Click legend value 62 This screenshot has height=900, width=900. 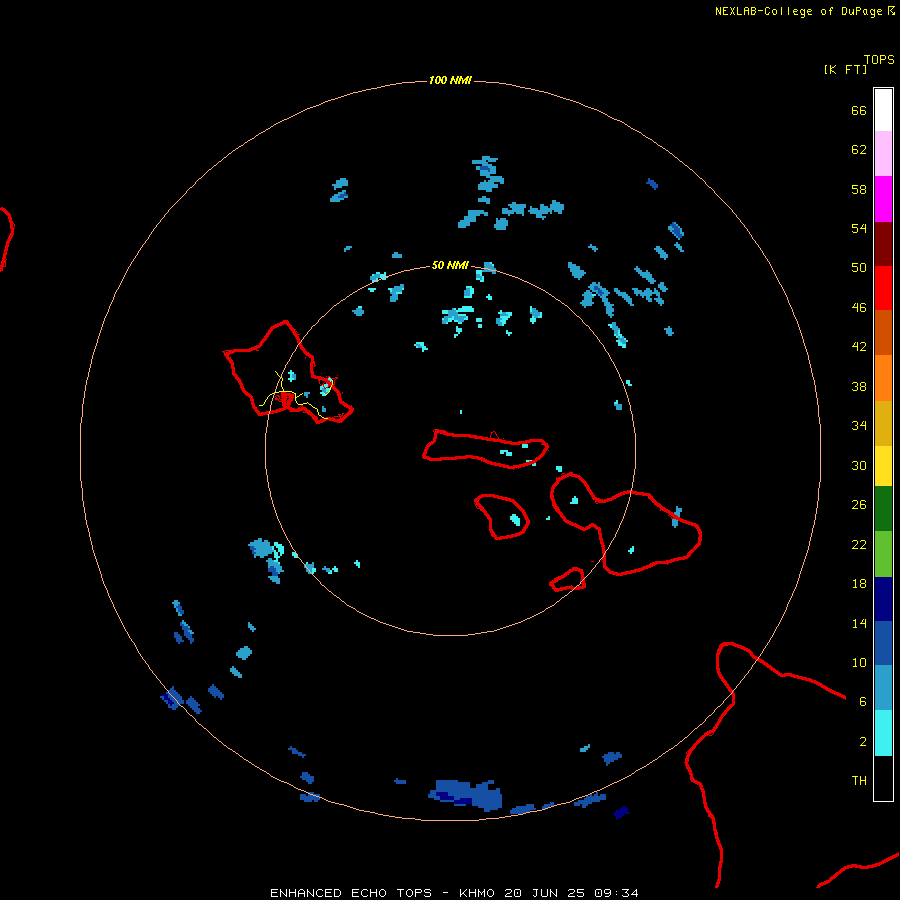859,150
